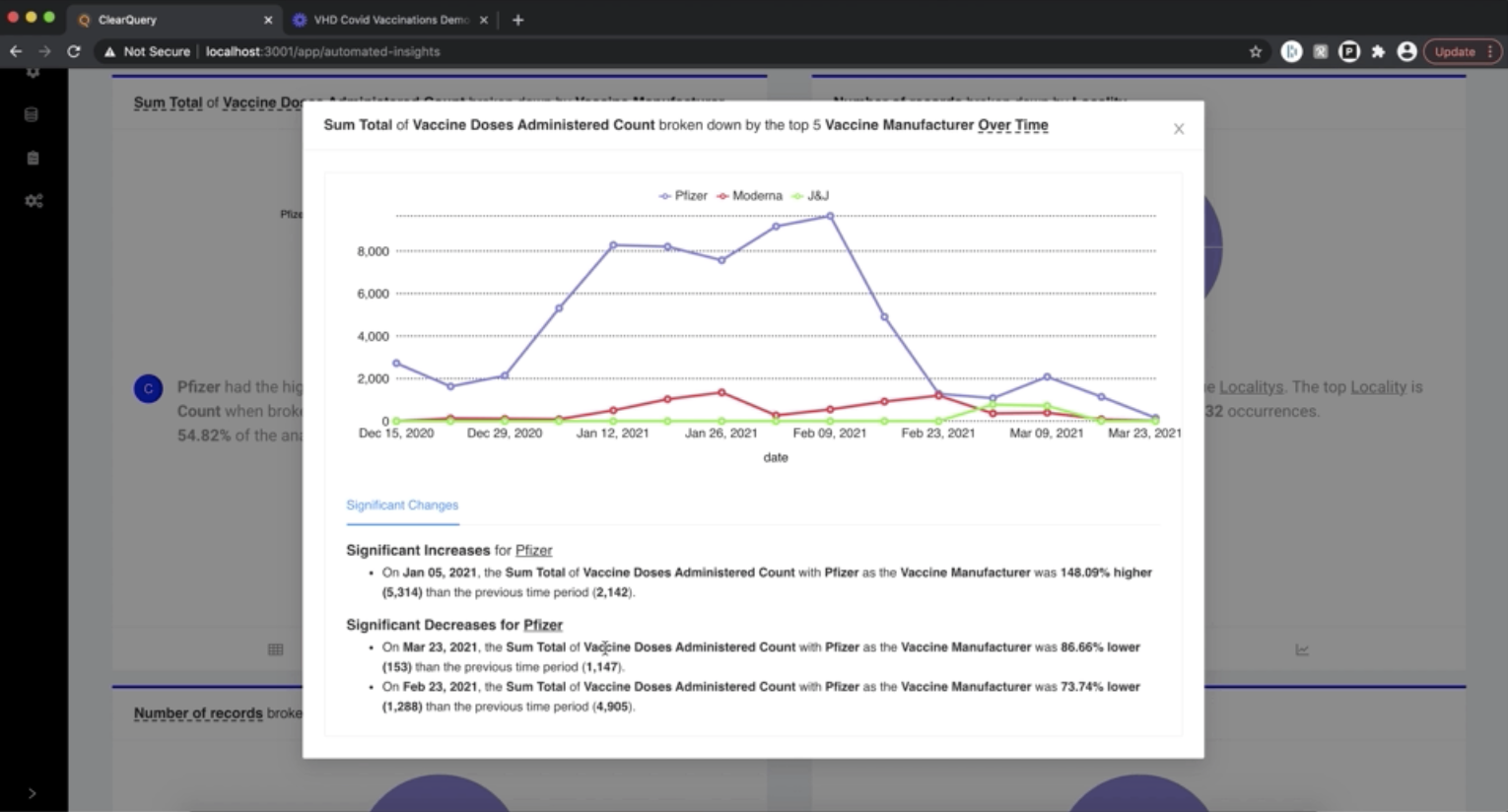Open the gears settings icon in the sidebar
Image resolution: width=1508 pixels, height=812 pixels.
(x=34, y=201)
